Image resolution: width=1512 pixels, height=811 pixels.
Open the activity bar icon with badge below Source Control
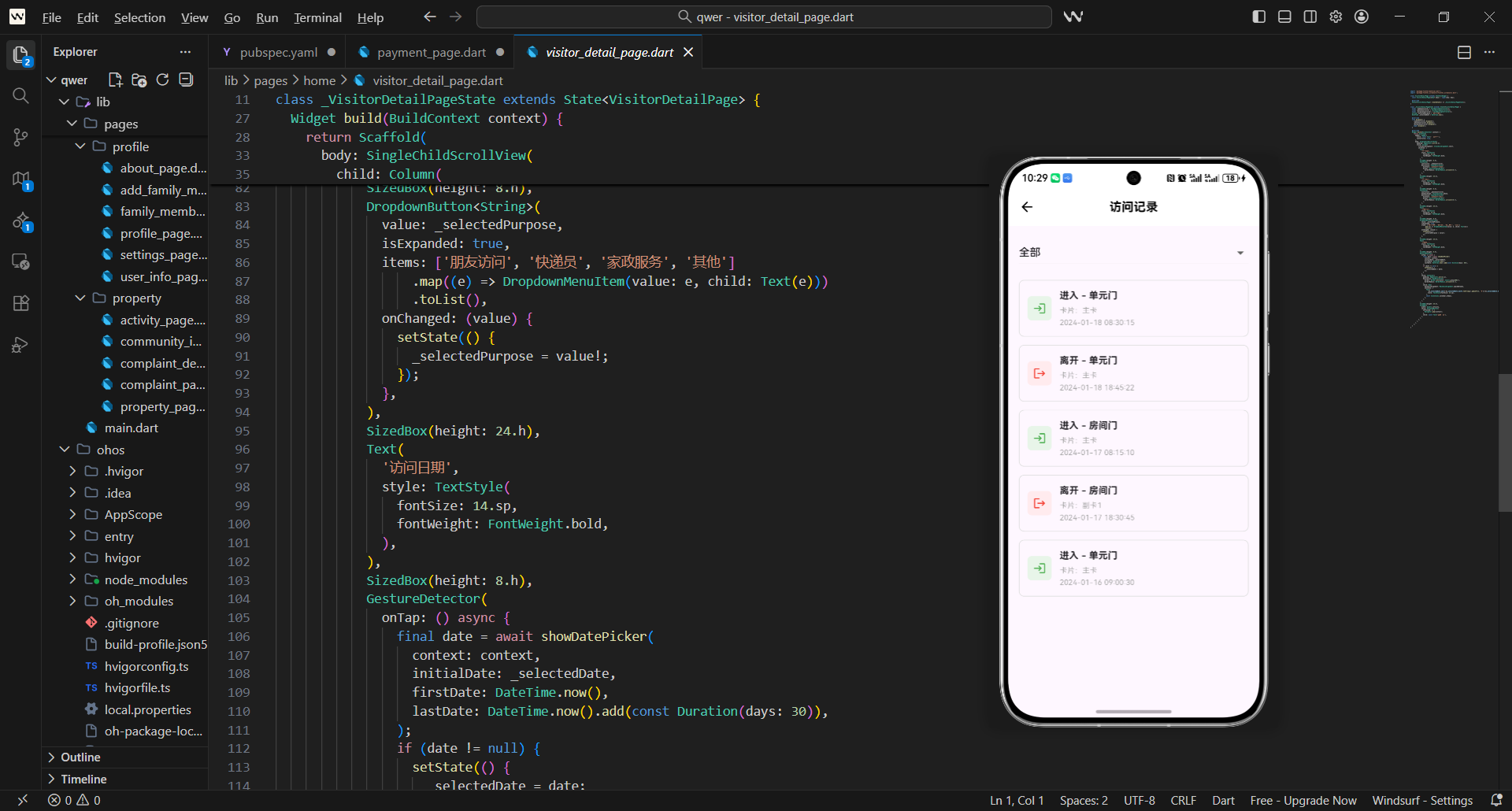click(x=20, y=180)
